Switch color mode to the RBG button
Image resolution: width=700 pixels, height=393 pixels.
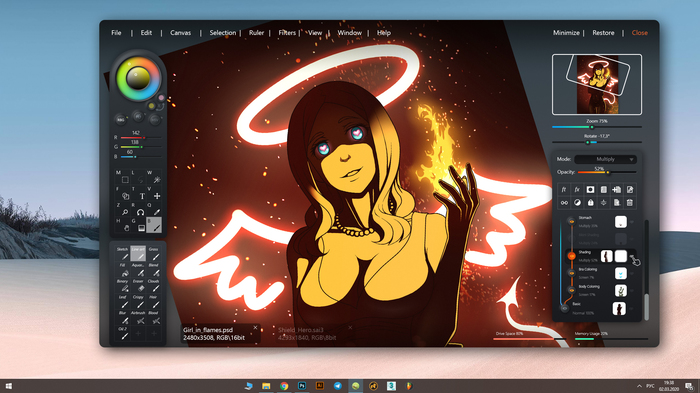point(121,120)
